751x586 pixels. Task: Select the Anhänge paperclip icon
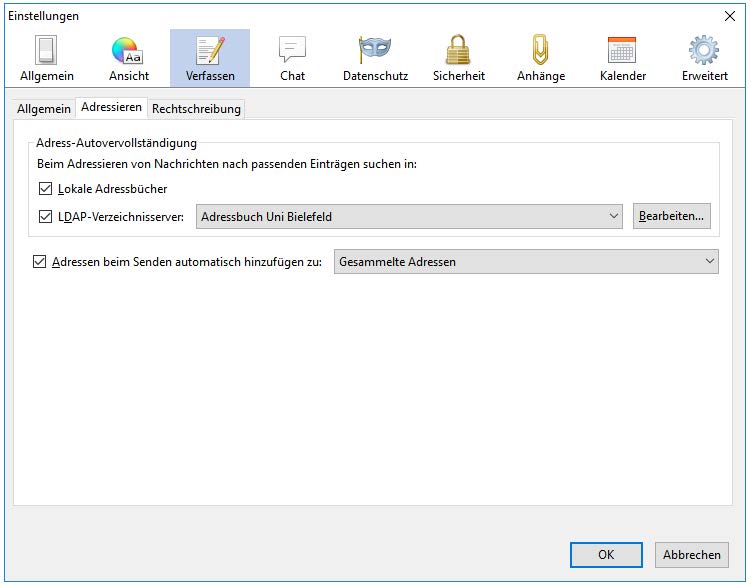click(541, 50)
